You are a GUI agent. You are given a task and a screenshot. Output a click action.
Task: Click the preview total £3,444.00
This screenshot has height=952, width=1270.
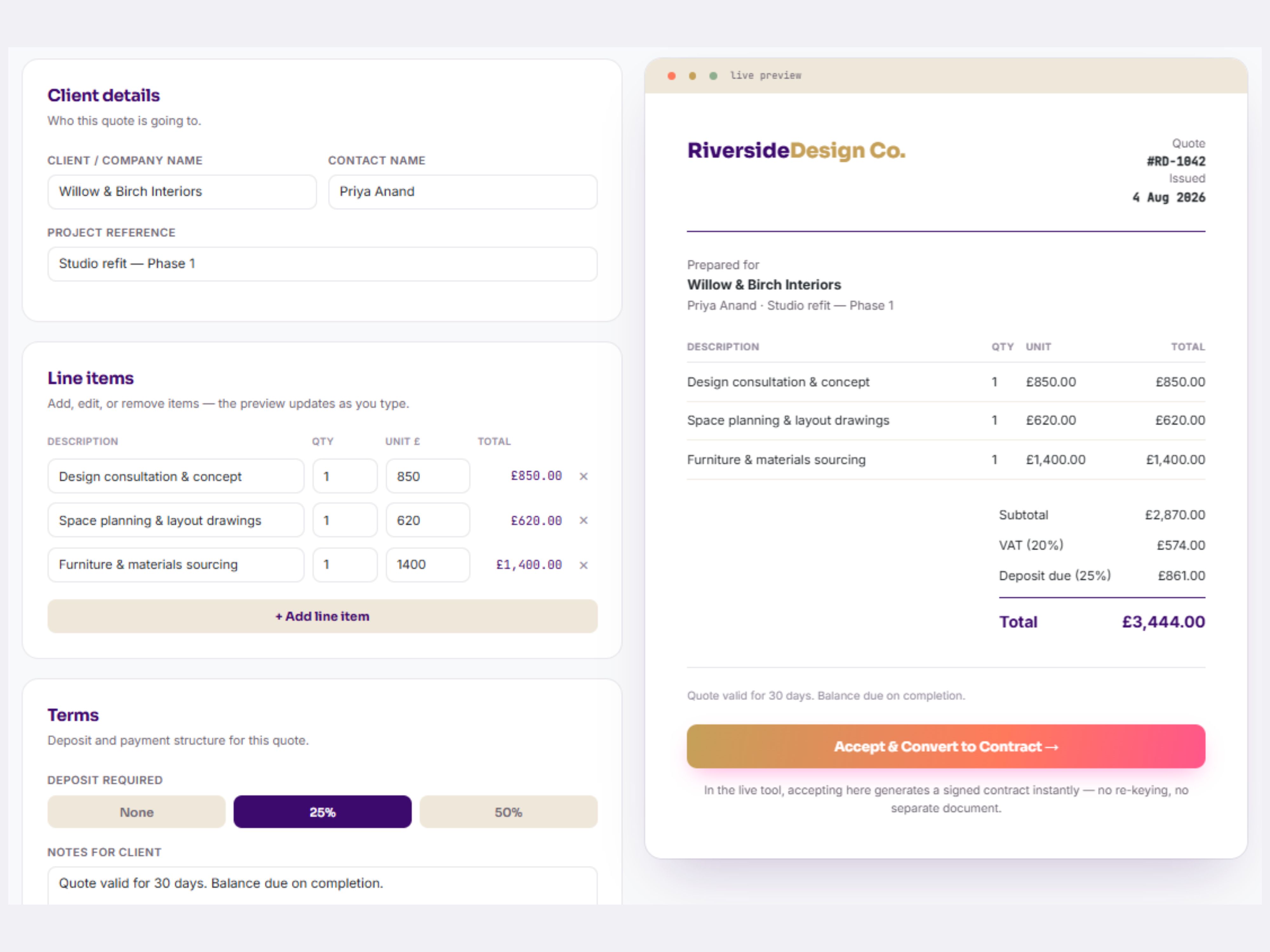pyautogui.click(x=1164, y=622)
